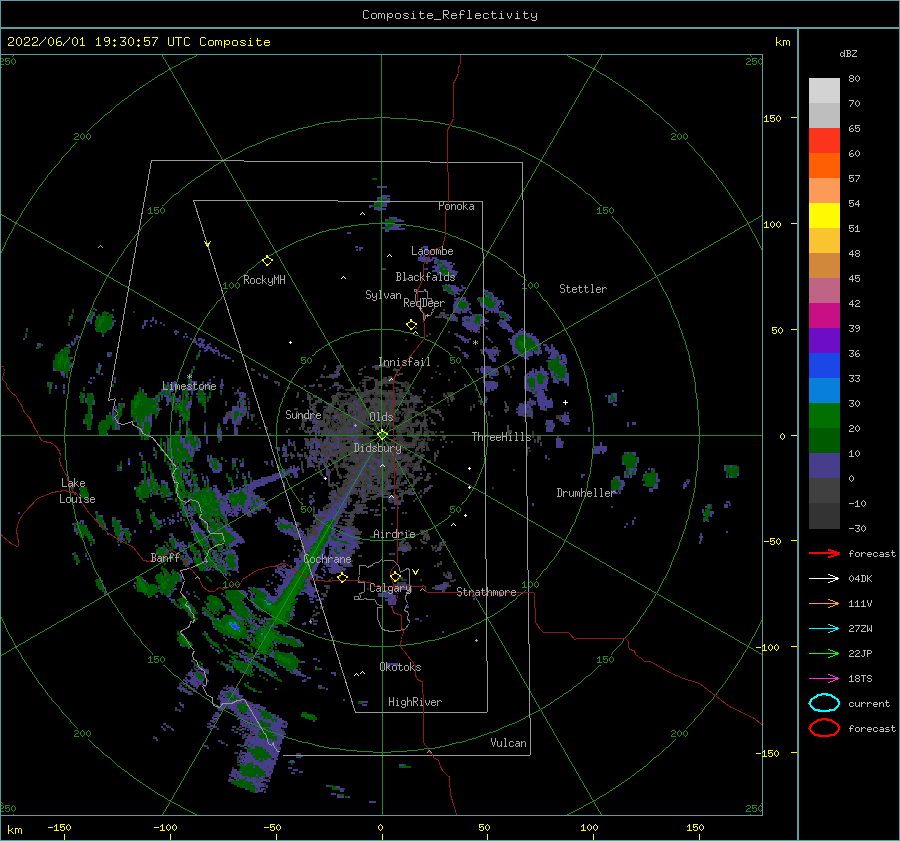The width and height of the screenshot is (900, 841).
Task: Click the Airdrie town label
Action: pos(394,534)
